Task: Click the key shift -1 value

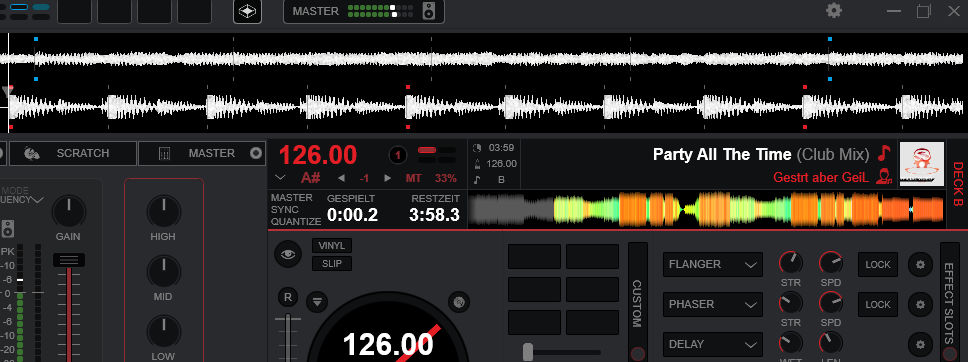Action: pos(364,179)
